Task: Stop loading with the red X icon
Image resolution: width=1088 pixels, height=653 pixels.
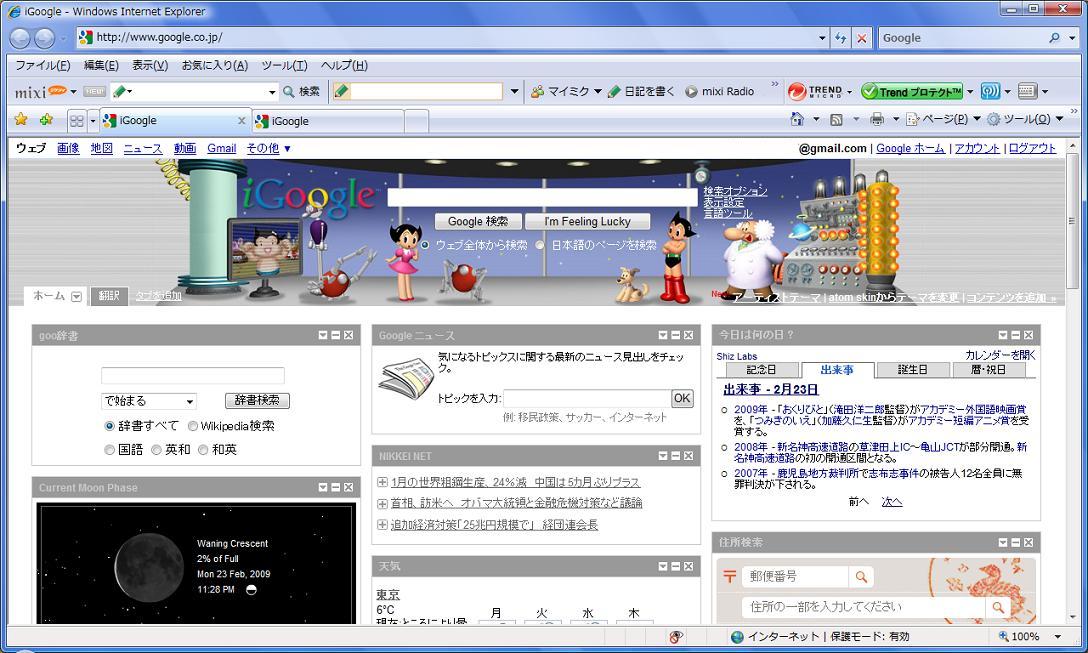Action: tap(861, 38)
